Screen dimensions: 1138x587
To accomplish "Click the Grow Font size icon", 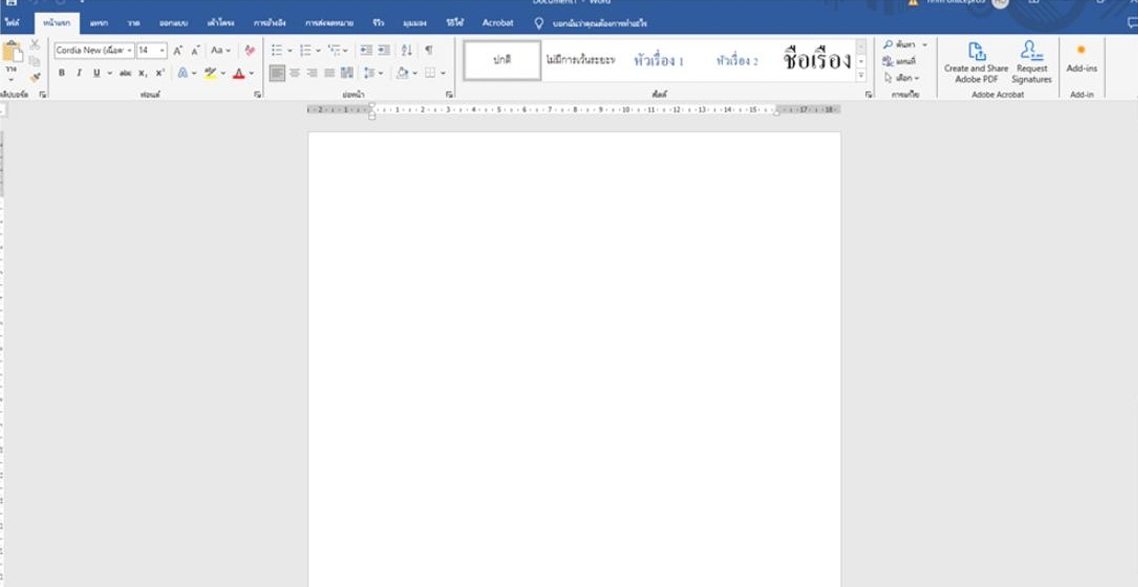I will [x=178, y=50].
